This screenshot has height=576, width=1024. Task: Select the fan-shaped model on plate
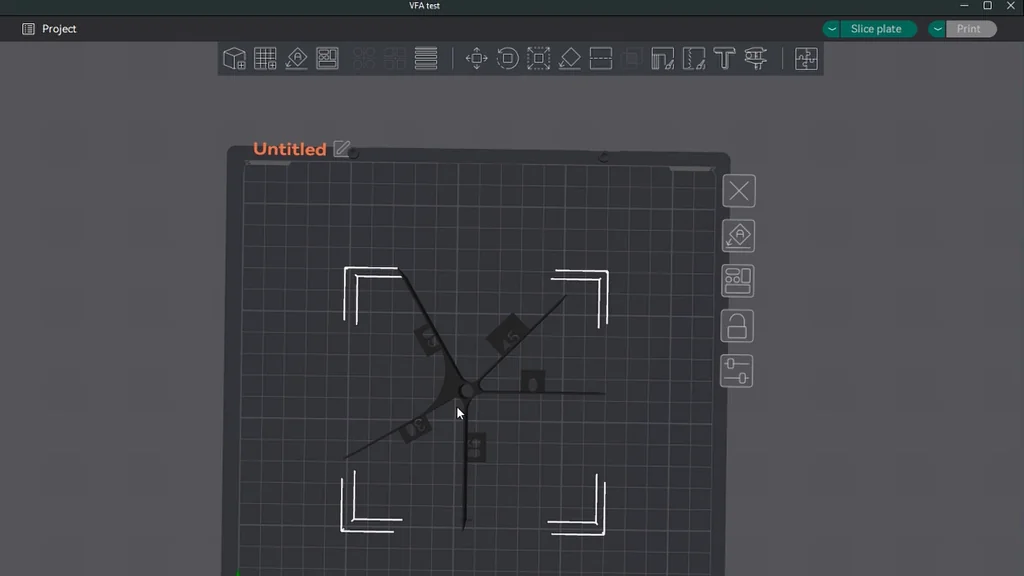(x=466, y=390)
